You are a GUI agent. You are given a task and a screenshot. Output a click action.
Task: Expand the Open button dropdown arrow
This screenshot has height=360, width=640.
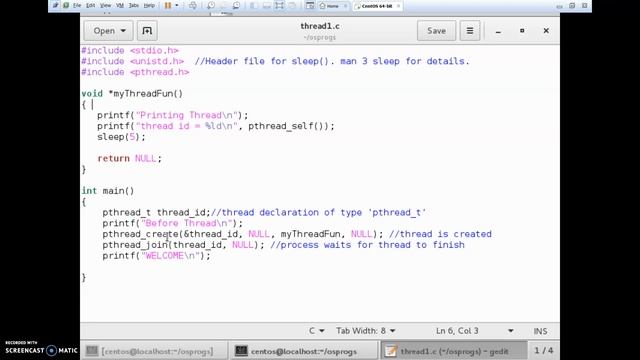point(123,31)
